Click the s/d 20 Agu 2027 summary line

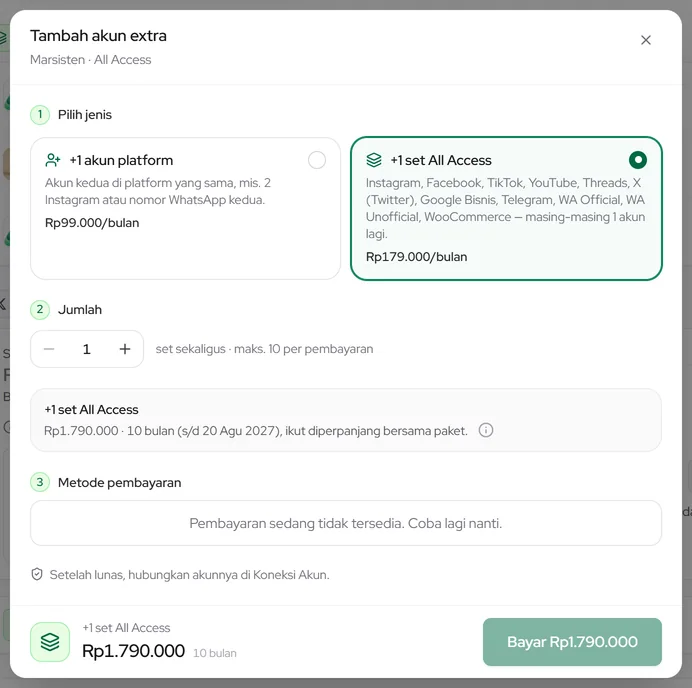click(x=256, y=431)
